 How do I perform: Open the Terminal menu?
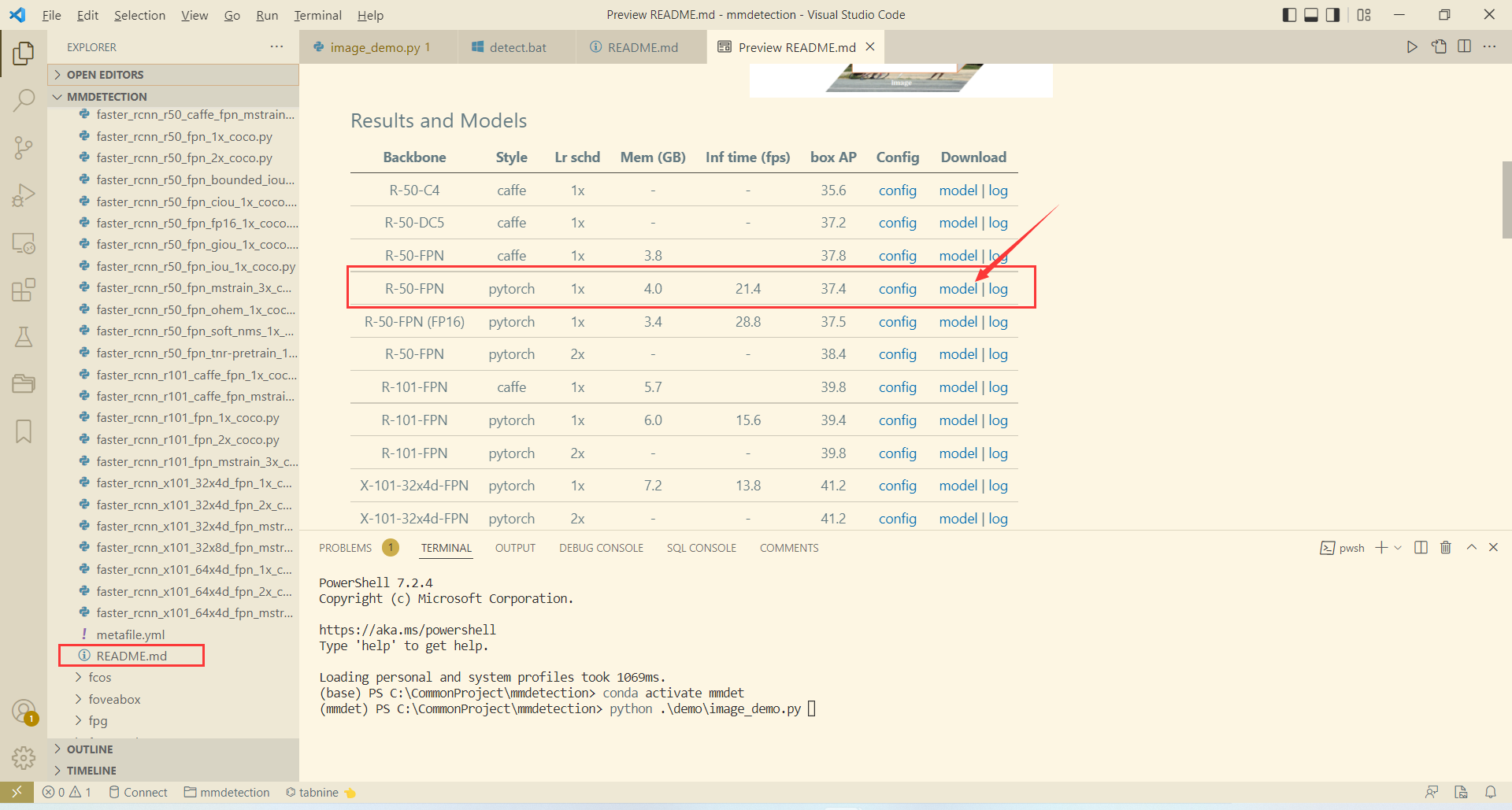(317, 15)
